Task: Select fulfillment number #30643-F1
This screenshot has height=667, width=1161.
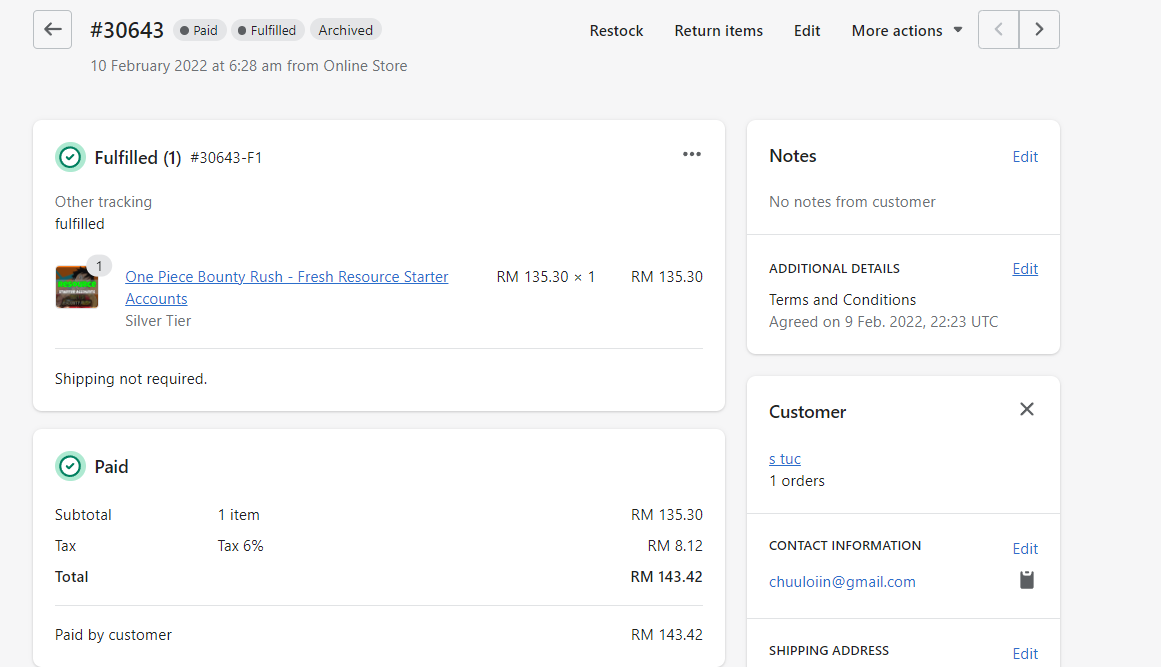Action: pyautogui.click(x=226, y=158)
